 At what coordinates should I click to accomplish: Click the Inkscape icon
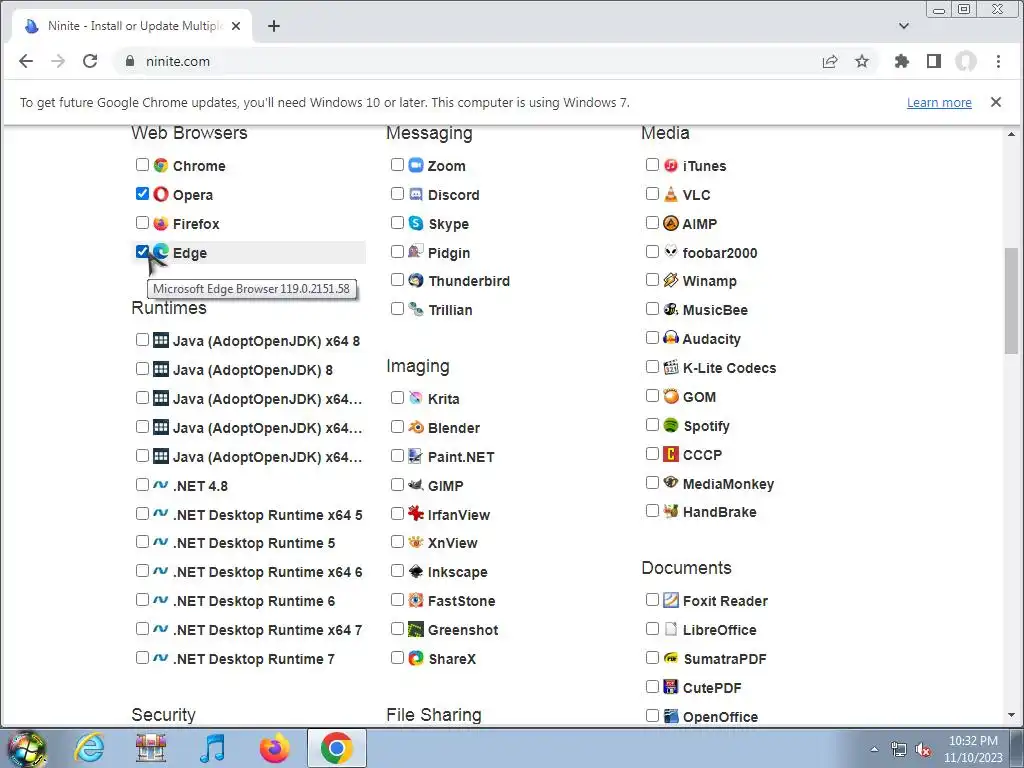[x=416, y=571]
